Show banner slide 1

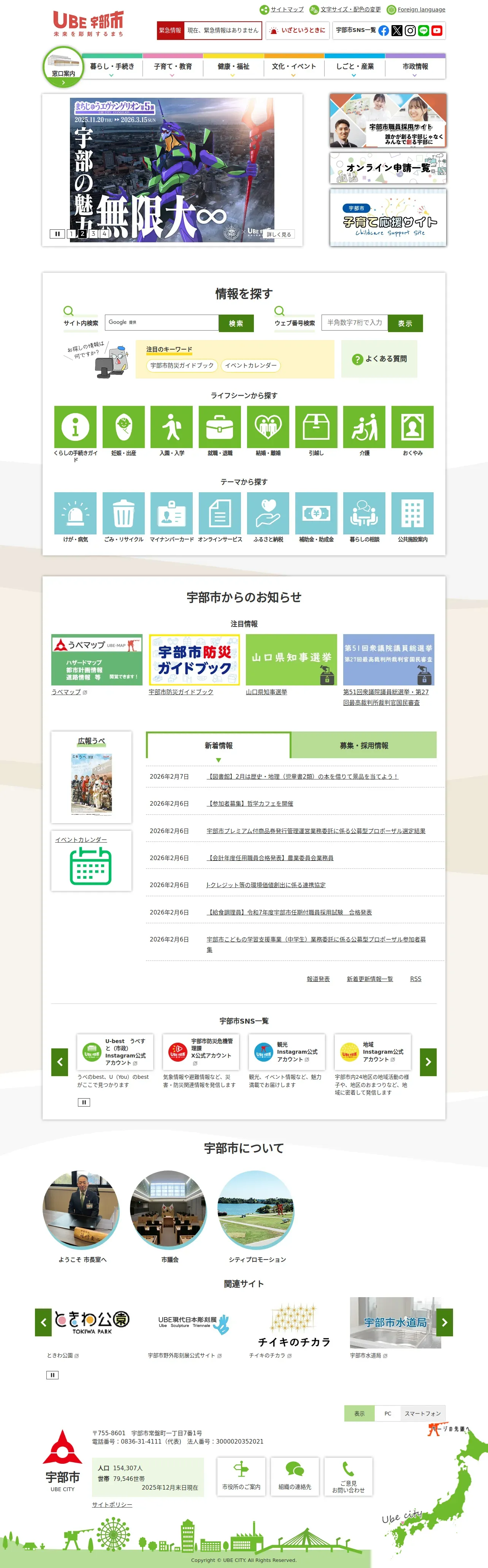[x=71, y=234]
